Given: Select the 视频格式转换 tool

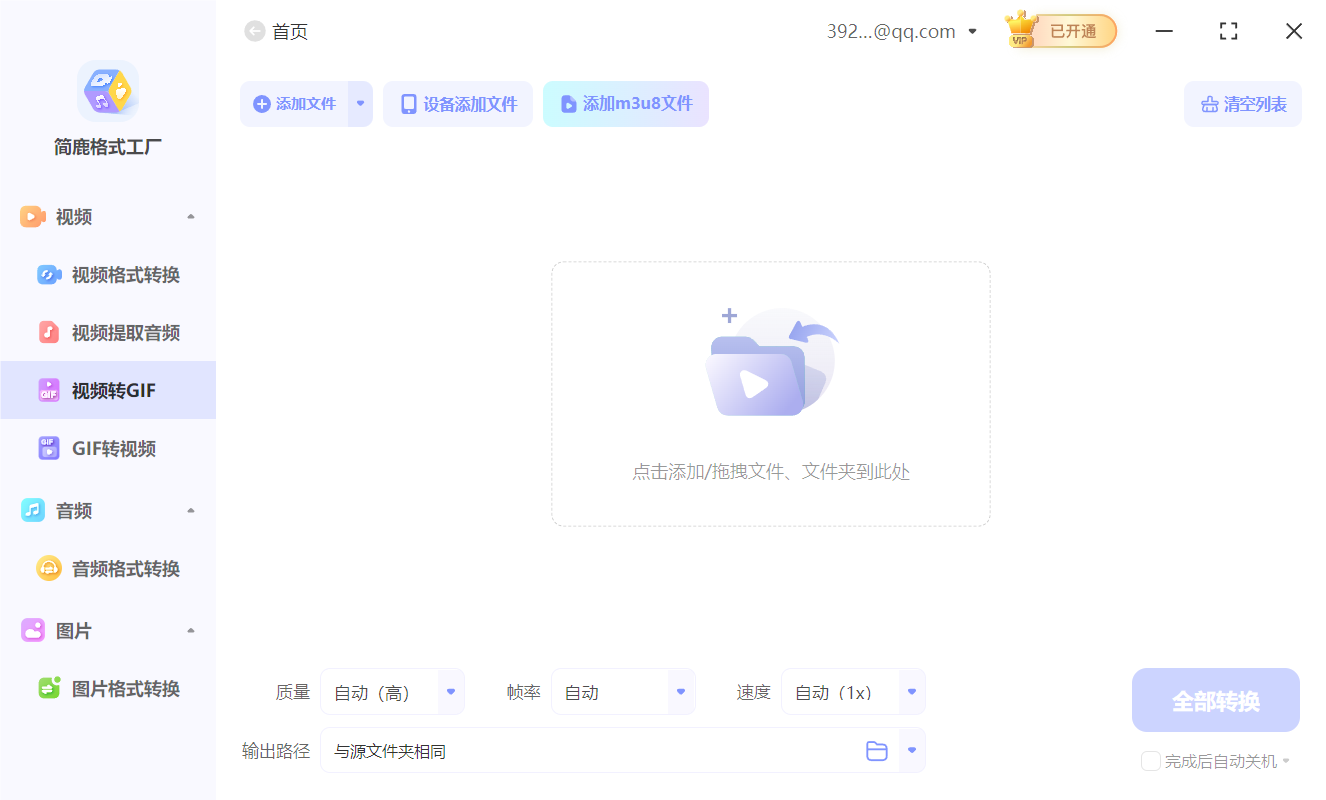Looking at the screenshot, I should pos(110,274).
